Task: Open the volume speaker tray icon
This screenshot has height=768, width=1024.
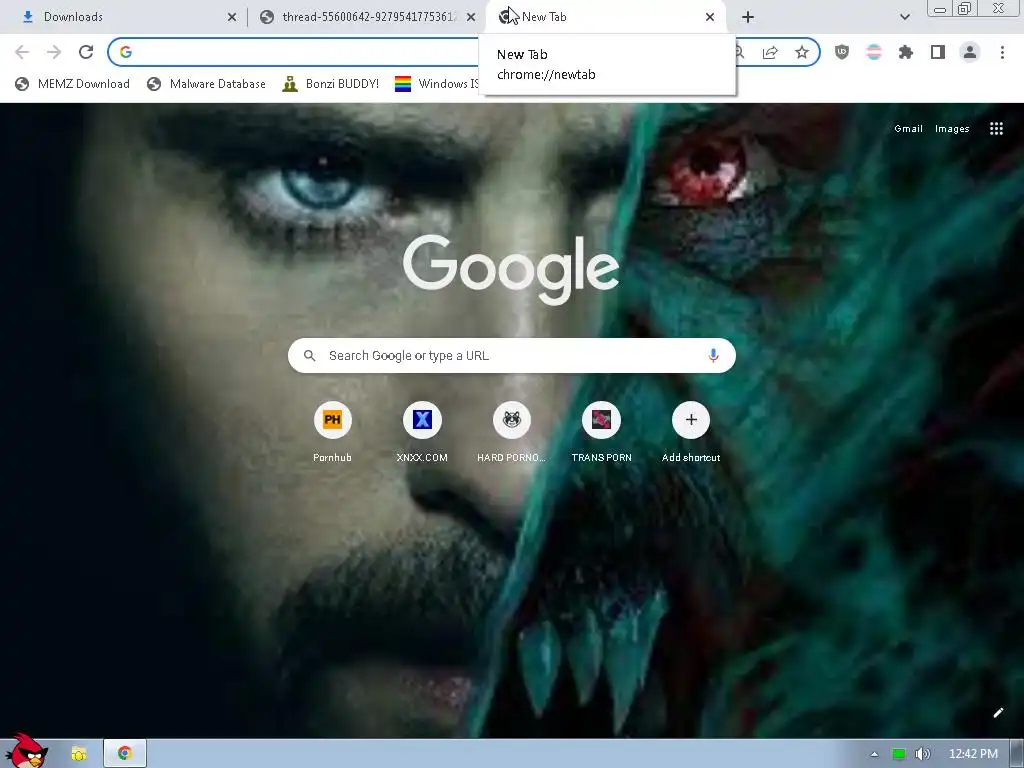Action: click(922, 754)
